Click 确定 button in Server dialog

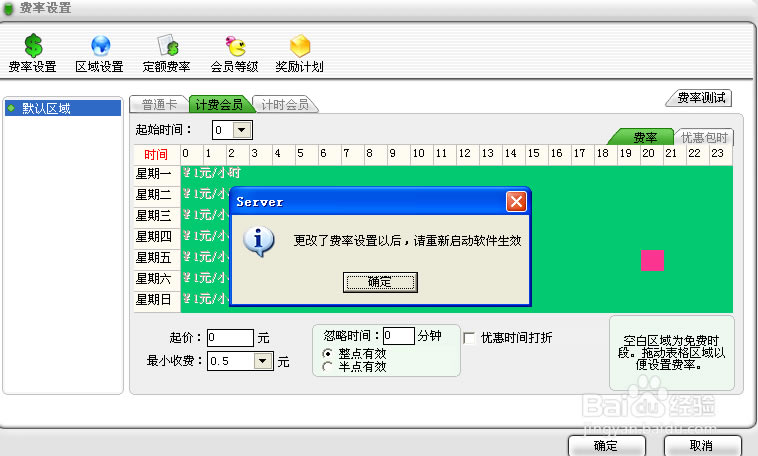(x=380, y=282)
